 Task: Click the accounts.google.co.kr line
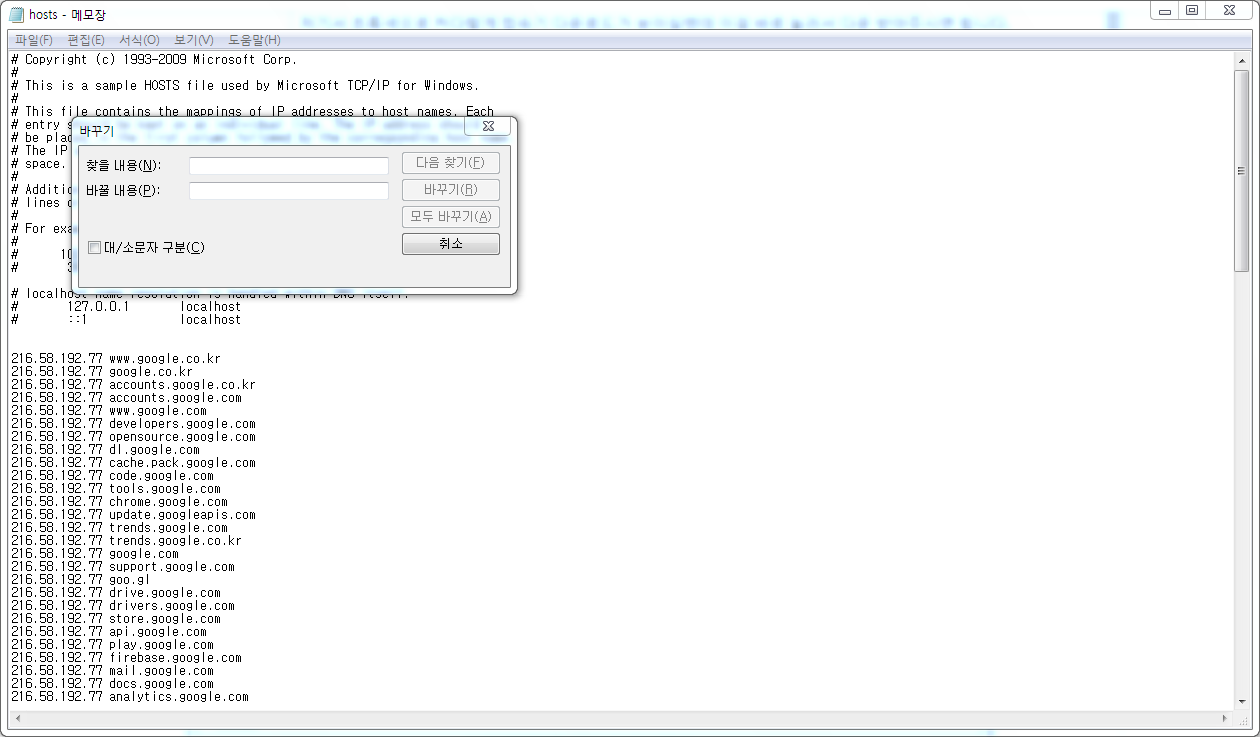[133, 384]
